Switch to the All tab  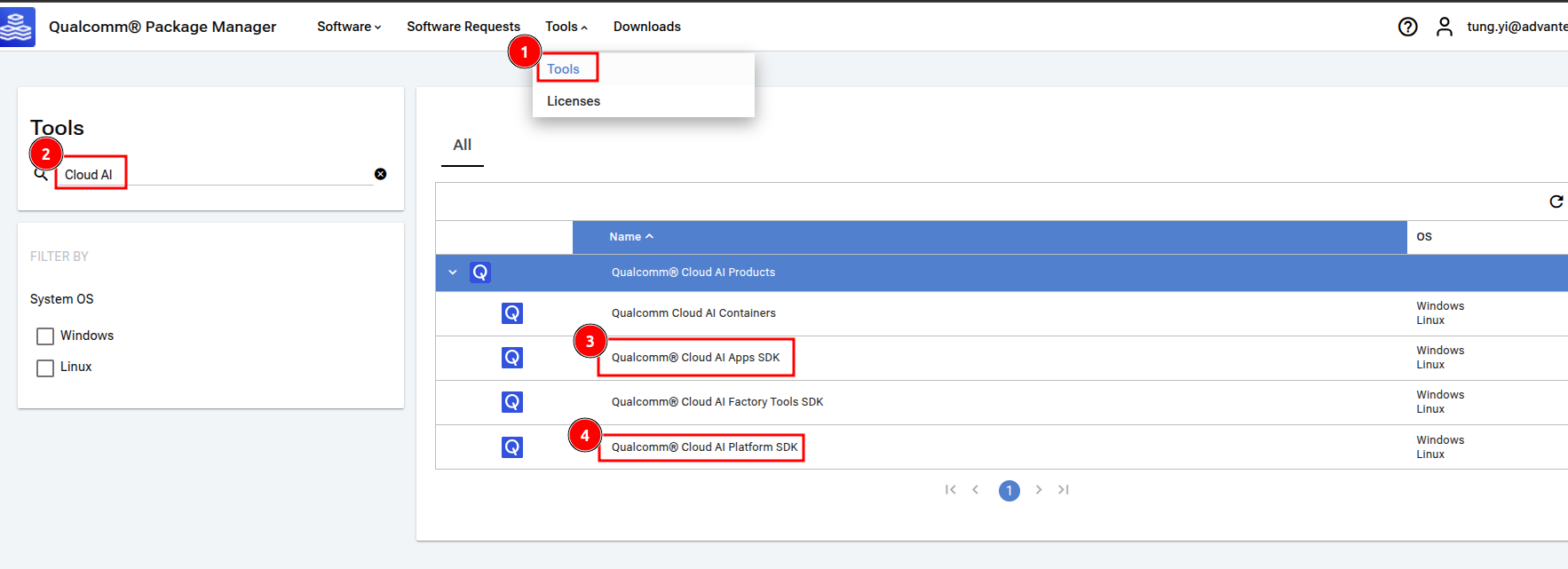pos(462,145)
